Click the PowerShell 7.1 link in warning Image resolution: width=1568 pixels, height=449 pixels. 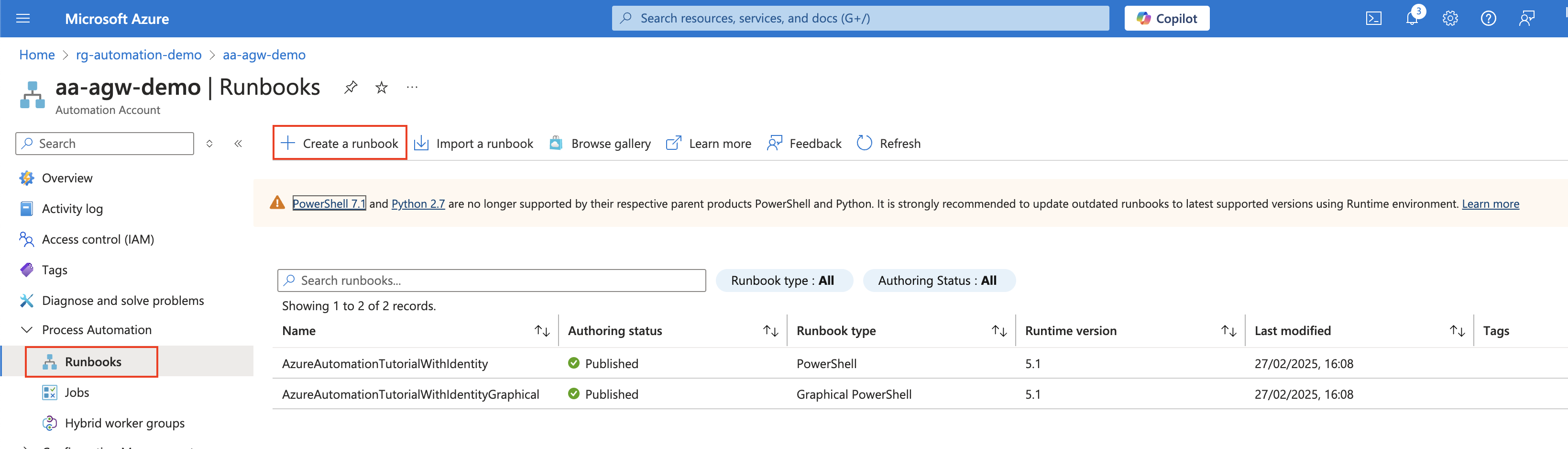[329, 203]
